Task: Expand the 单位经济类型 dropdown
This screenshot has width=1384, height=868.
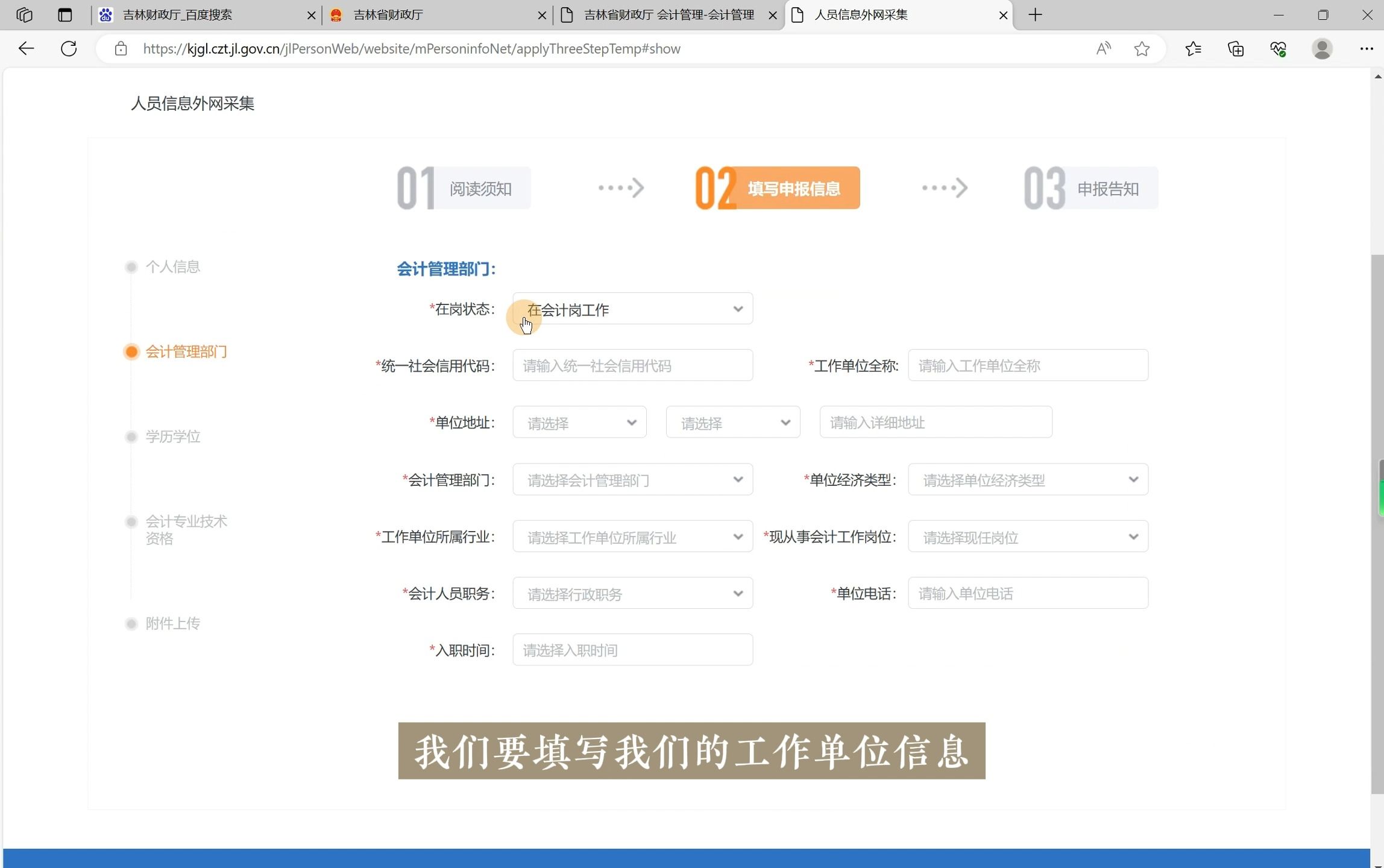Action: 1028,480
